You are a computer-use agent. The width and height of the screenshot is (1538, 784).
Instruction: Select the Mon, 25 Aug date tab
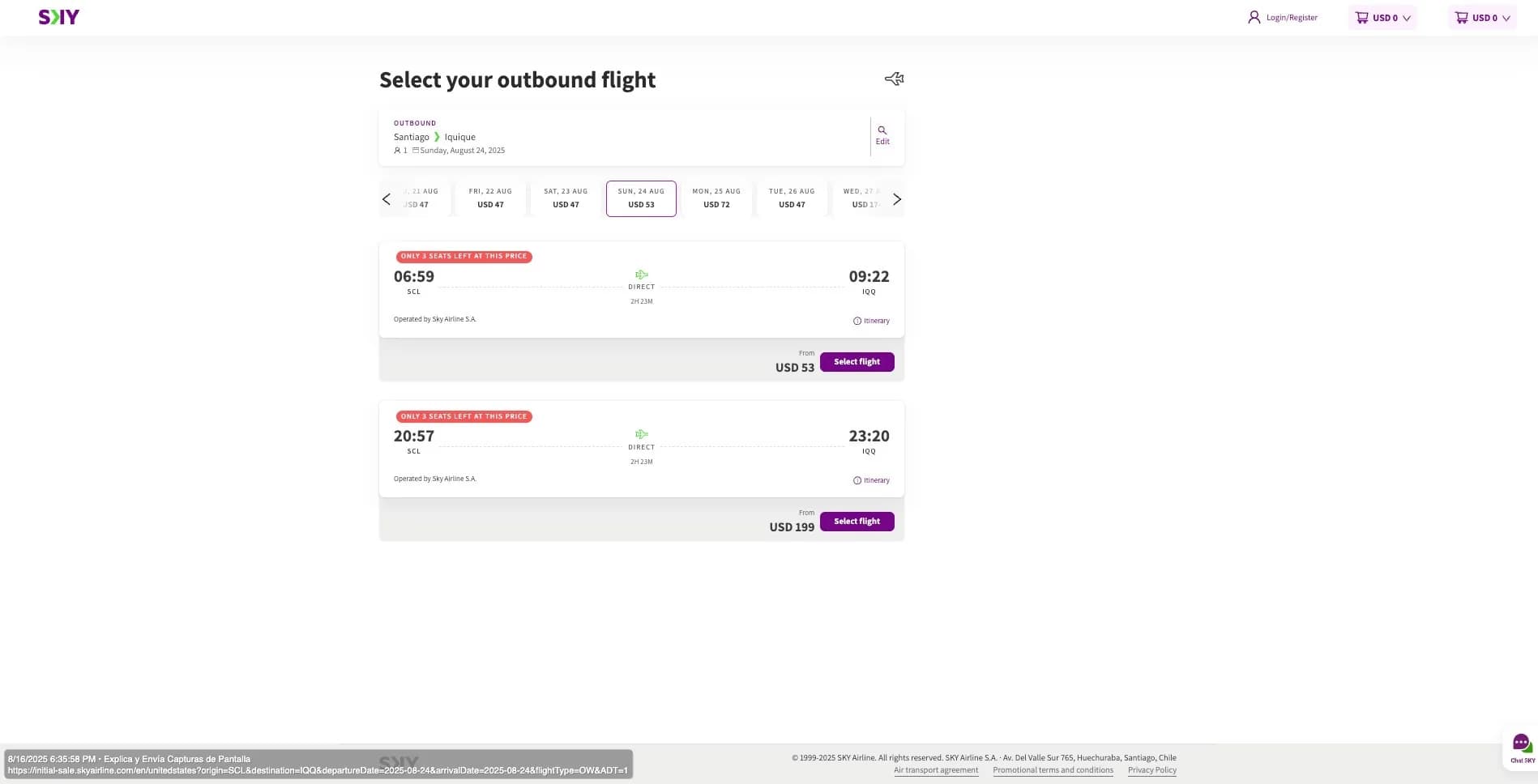pos(716,198)
